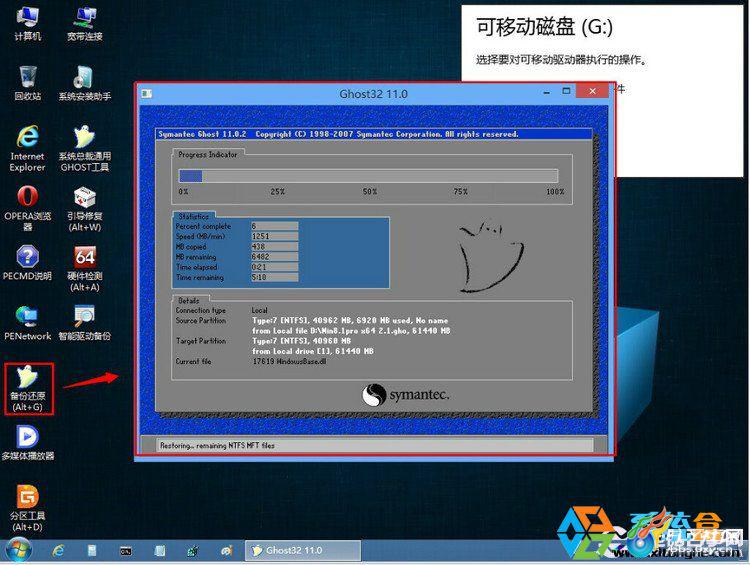This screenshot has width=750, height=565.
Task: Click the Time elapsed value 0:21
Action: pyautogui.click(x=274, y=267)
